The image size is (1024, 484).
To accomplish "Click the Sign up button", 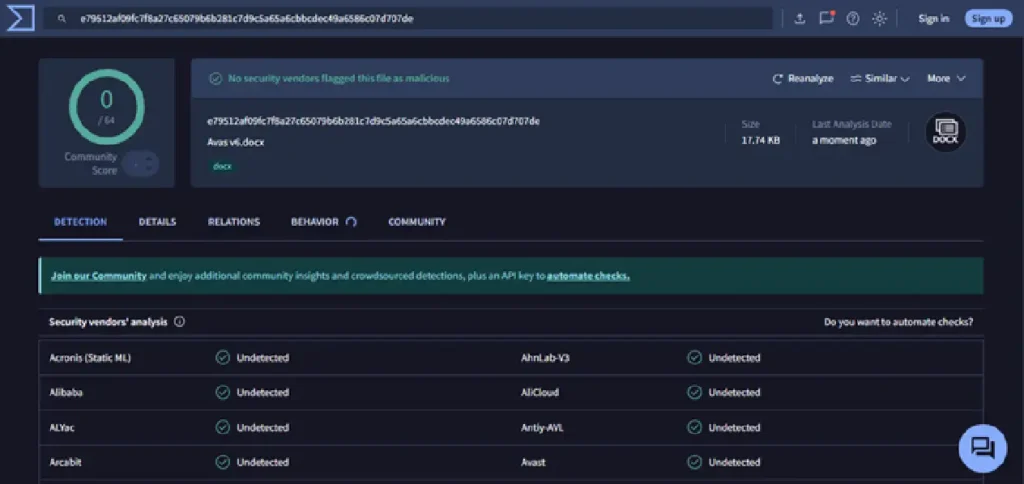I will point(989,19).
